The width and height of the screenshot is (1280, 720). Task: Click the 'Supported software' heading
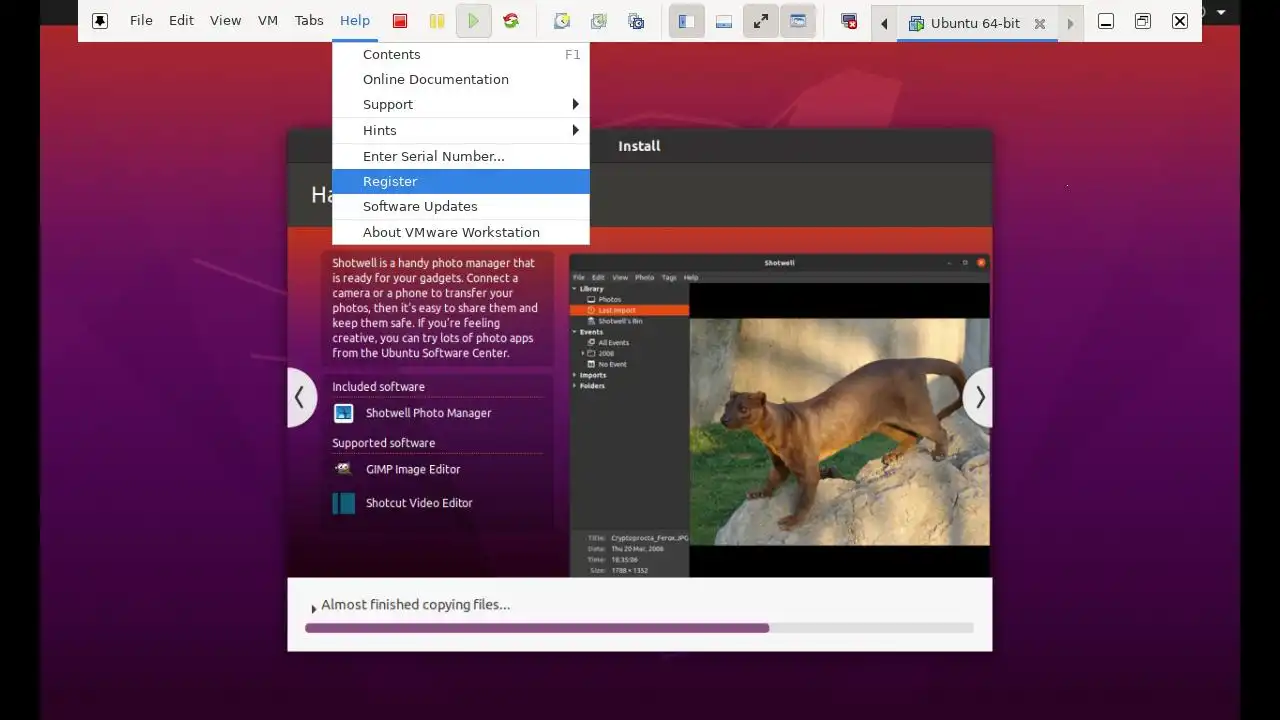[x=383, y=443]
